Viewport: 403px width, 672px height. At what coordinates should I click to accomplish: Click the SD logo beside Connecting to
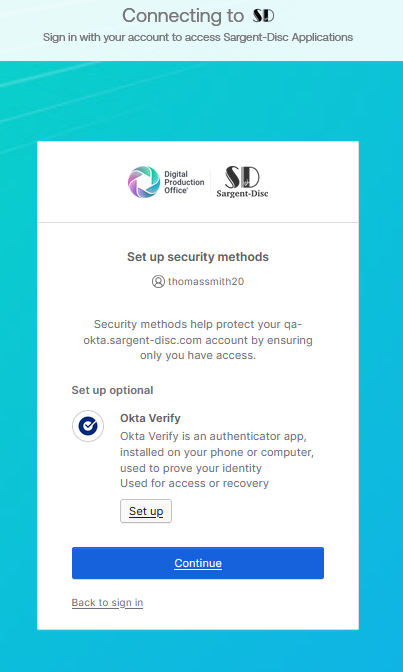click(x=263, y=16)
